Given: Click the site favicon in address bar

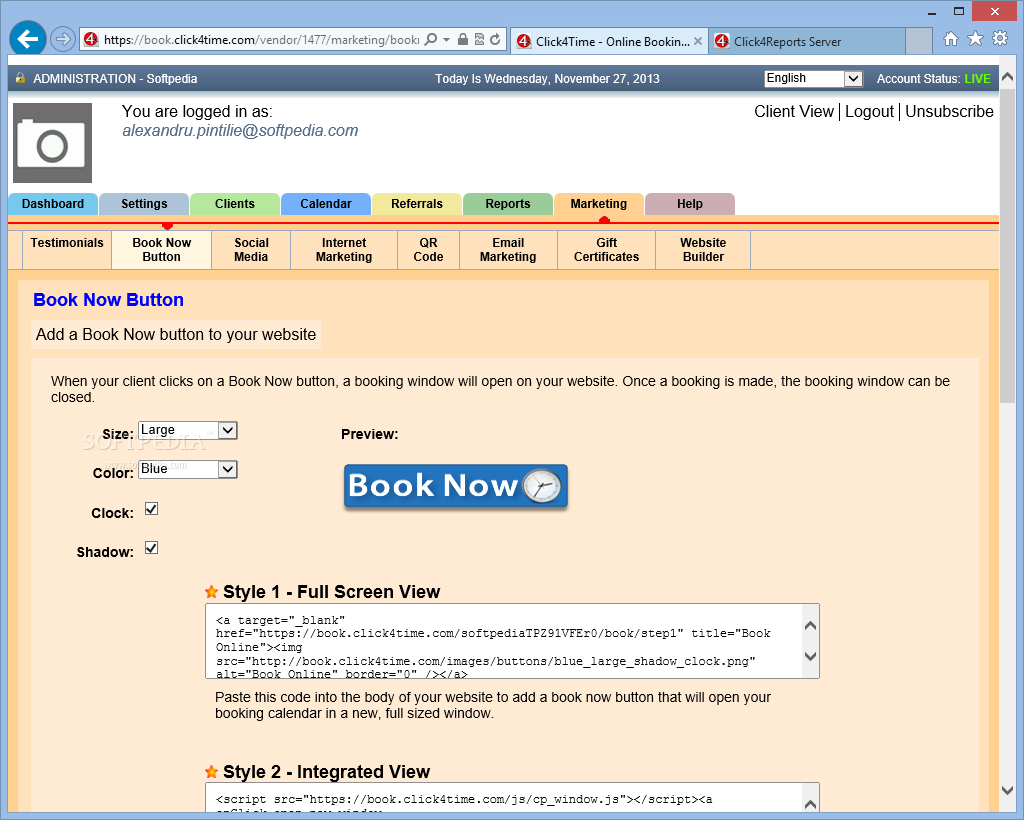Looking at the screenshot, I should click(x=91, y=39).
